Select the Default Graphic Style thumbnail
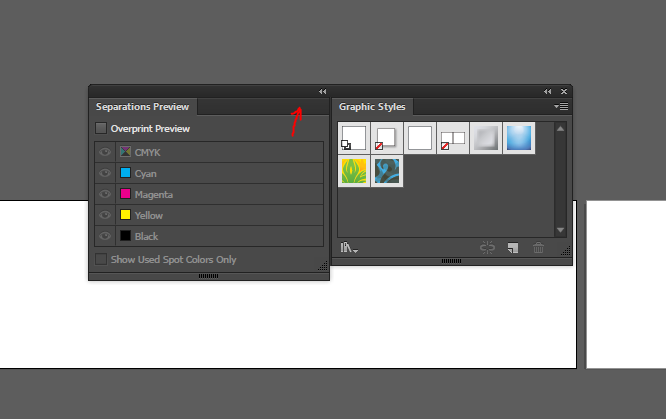 point(354,138)
